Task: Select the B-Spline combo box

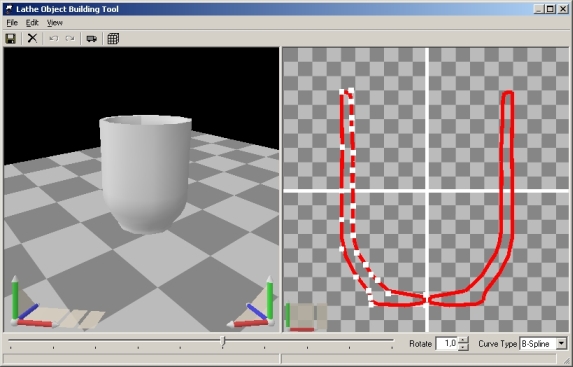Action: pos(543,344)
